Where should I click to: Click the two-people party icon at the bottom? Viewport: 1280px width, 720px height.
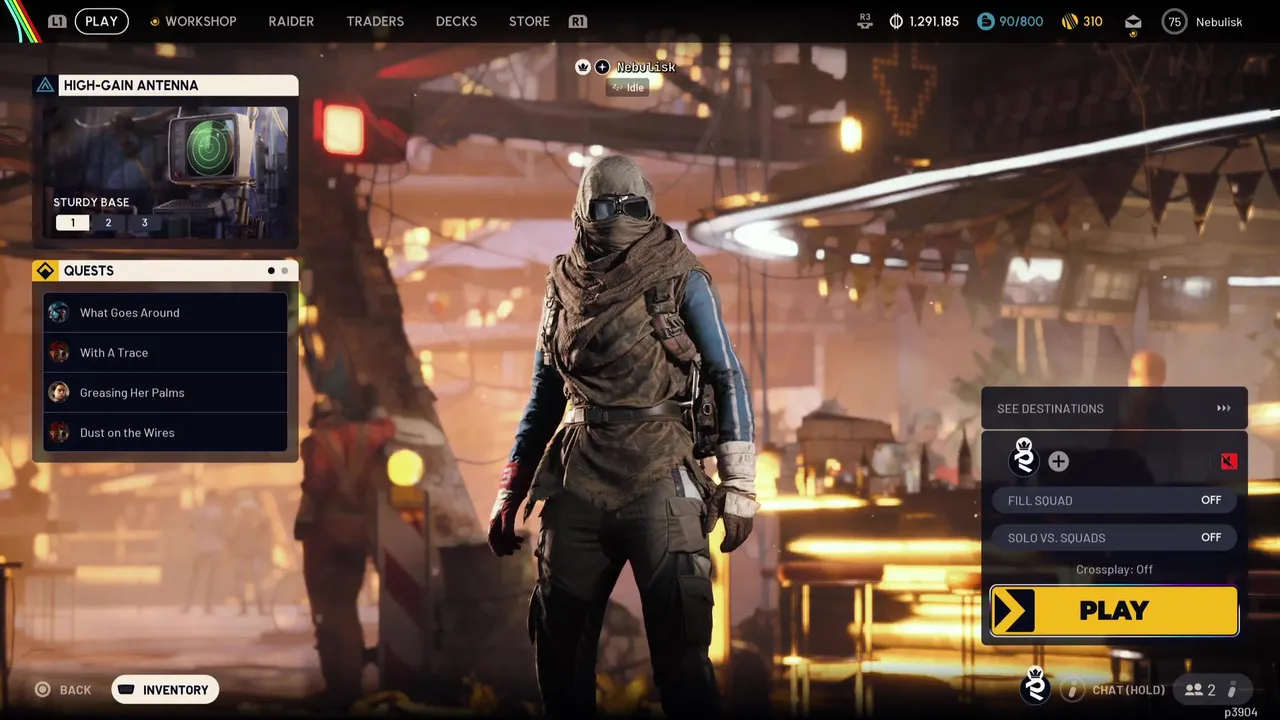coord(1193,690)
